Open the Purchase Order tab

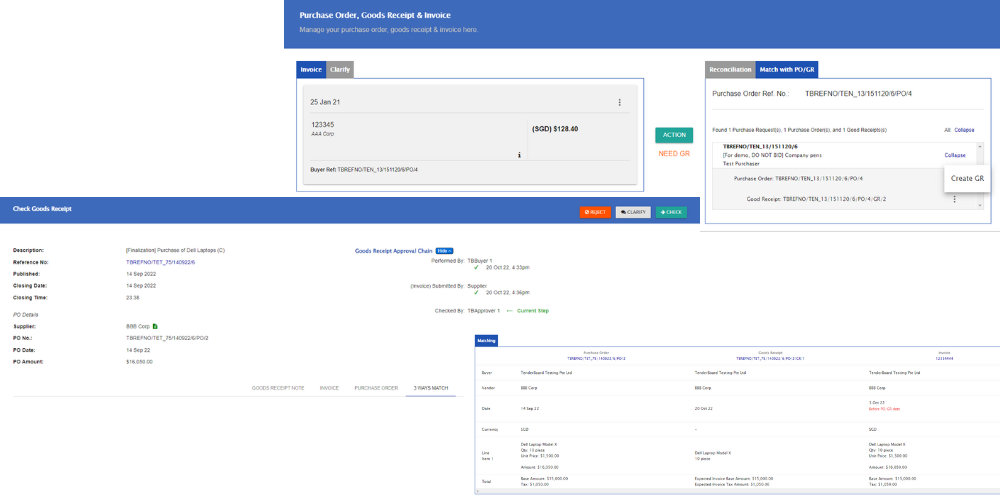coord(376,388)
